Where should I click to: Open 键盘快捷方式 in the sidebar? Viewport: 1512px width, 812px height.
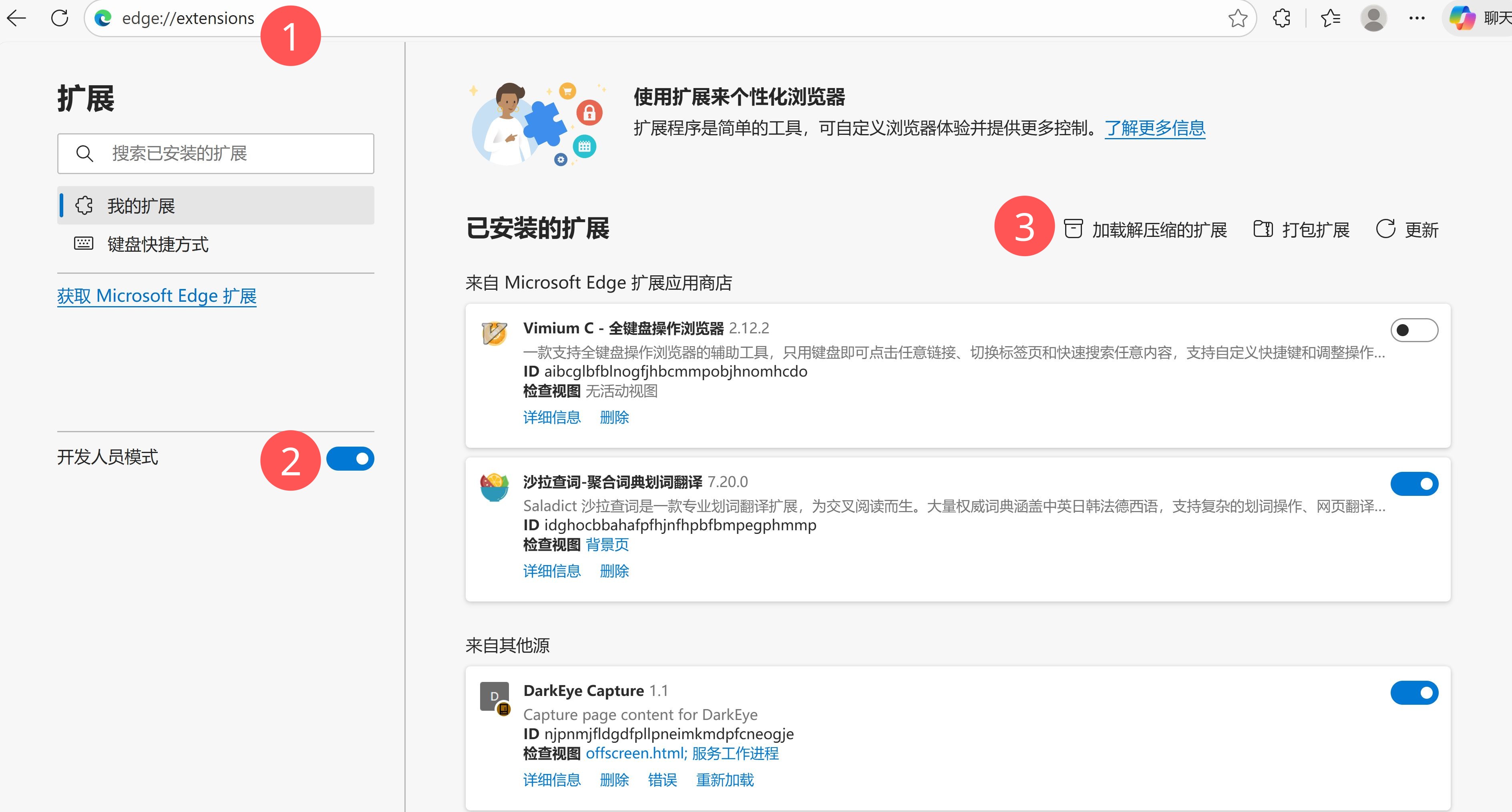[157, 244]
